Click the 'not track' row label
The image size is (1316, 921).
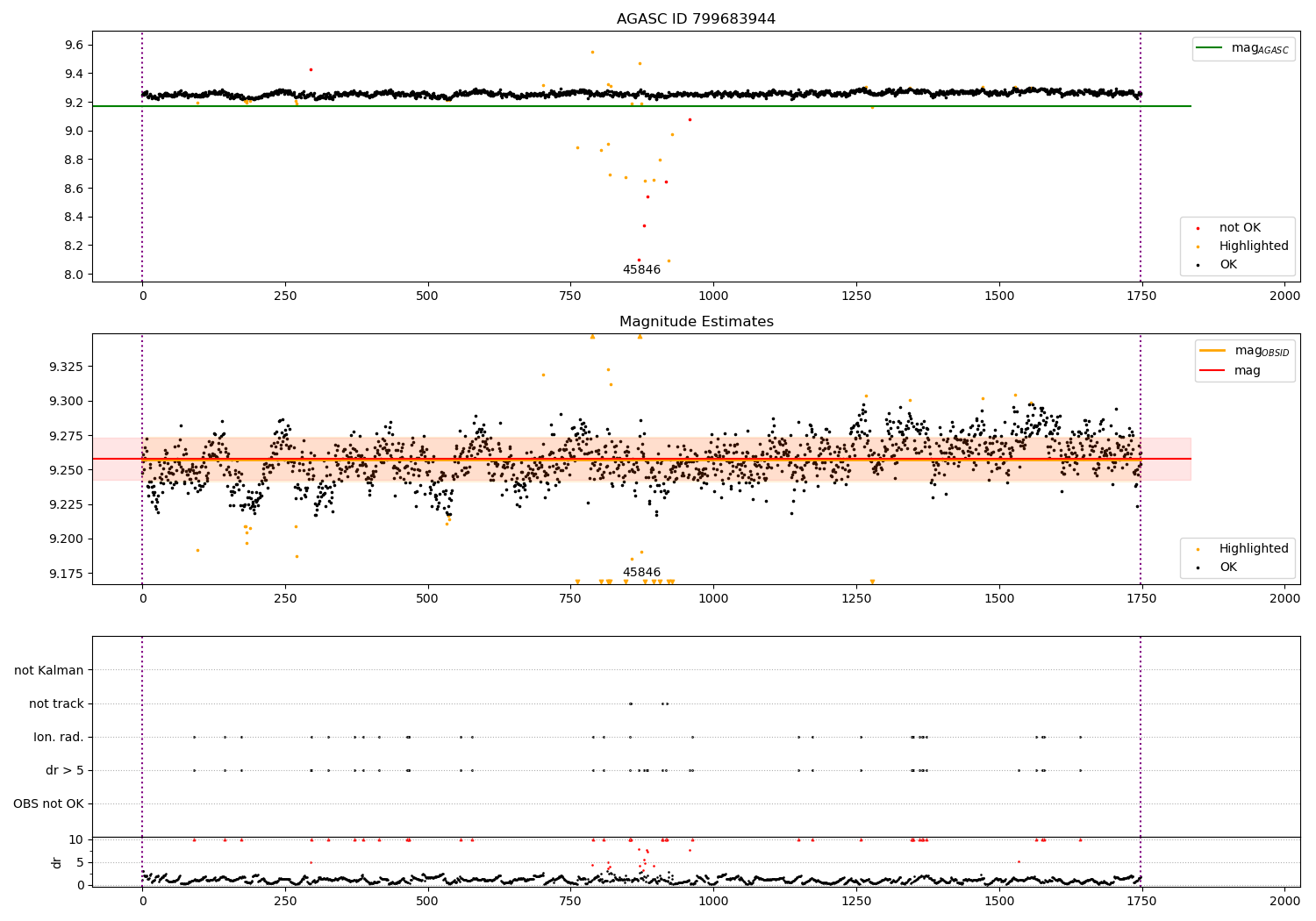tap(56, 703)
